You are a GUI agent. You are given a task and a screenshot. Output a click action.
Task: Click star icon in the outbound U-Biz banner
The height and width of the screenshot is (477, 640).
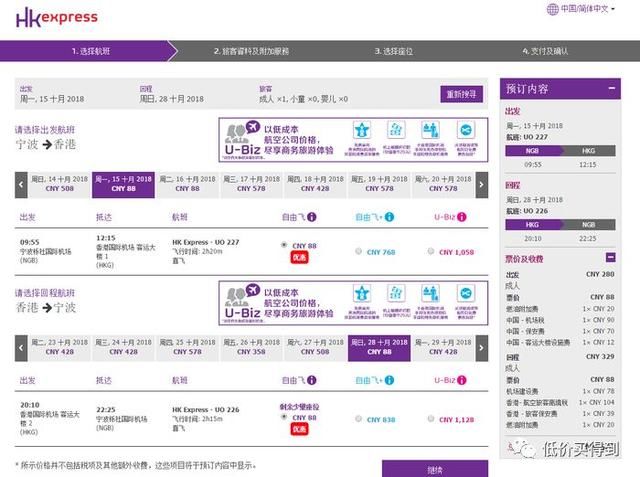[362, 130]
